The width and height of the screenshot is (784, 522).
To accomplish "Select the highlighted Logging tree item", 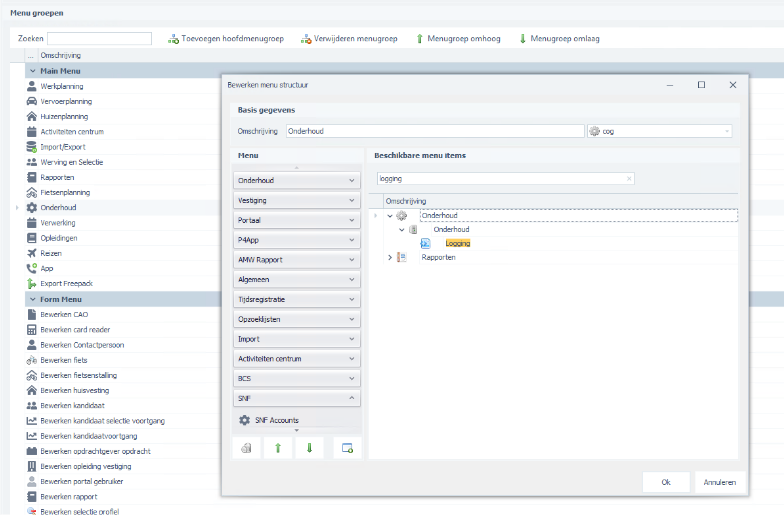I will [458, 244].
